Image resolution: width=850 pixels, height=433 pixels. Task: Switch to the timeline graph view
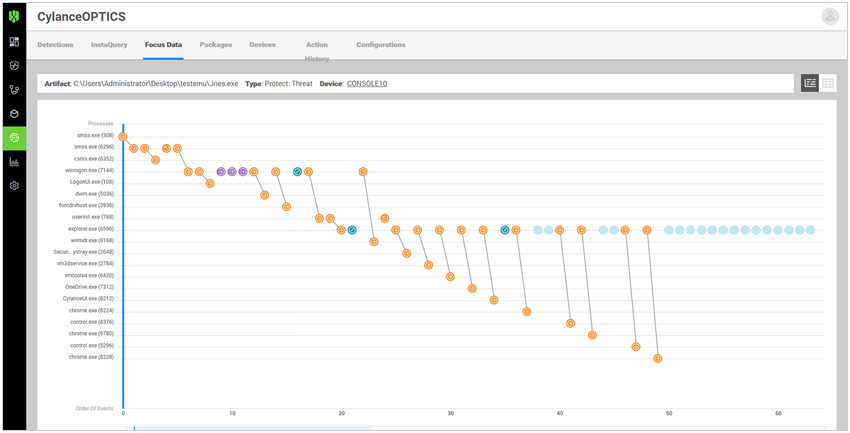[x=810, y=83]
